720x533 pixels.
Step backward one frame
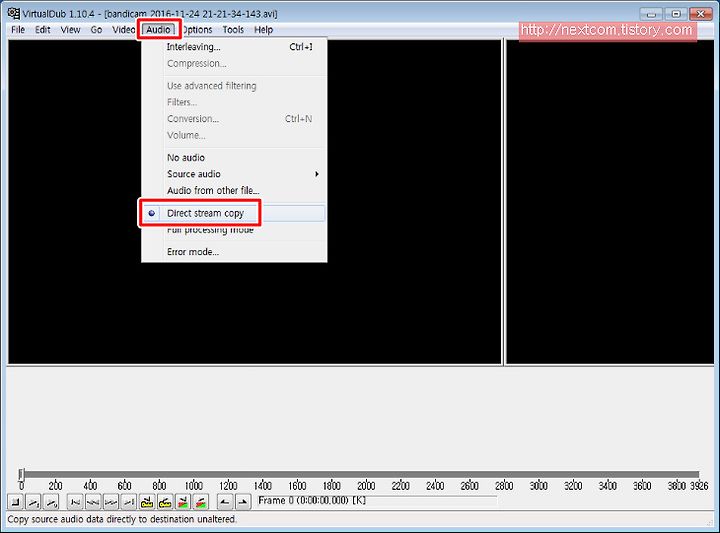coord(93,502)
